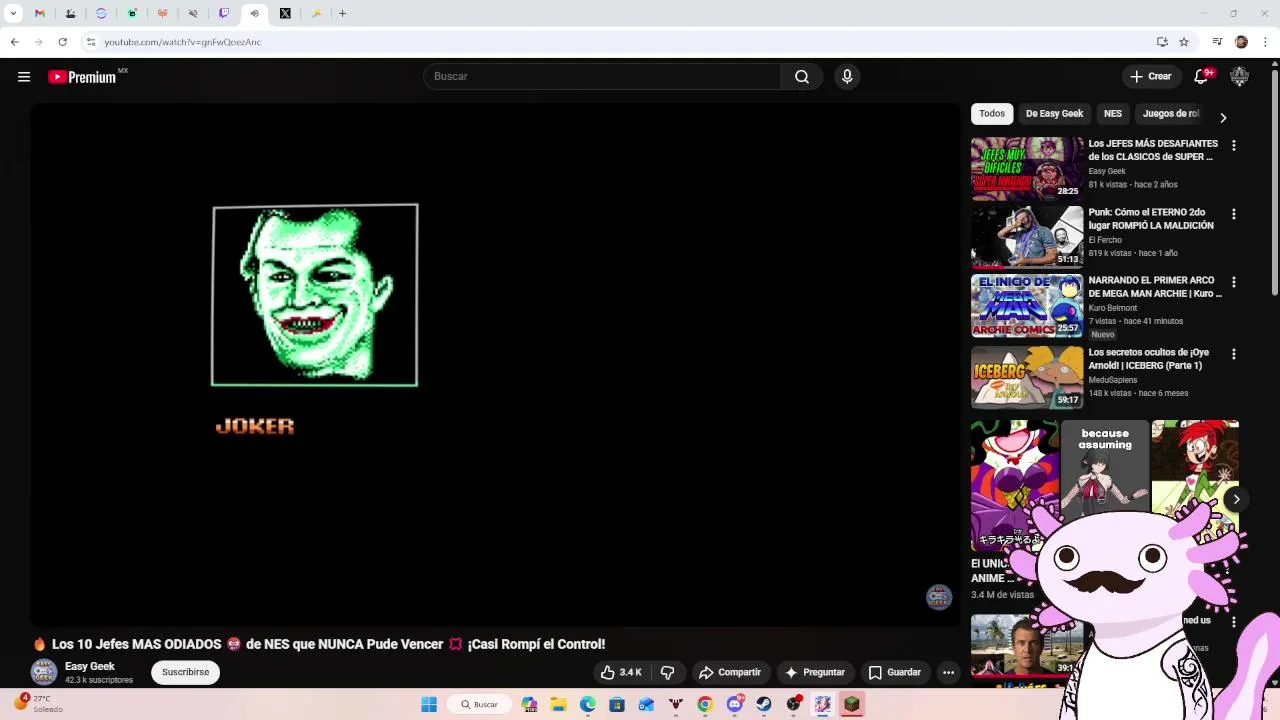Bookmark this page with star icon
Image resolution: width=1280 pixels, height=720 pixels.
1184,42
